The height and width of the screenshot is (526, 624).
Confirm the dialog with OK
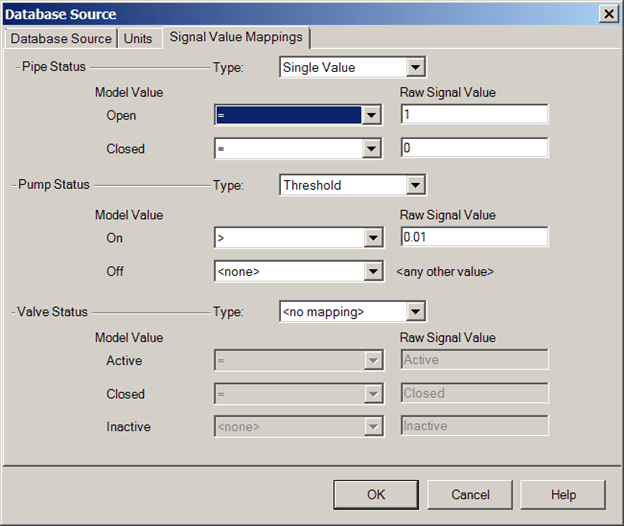(x=376, y=495)
